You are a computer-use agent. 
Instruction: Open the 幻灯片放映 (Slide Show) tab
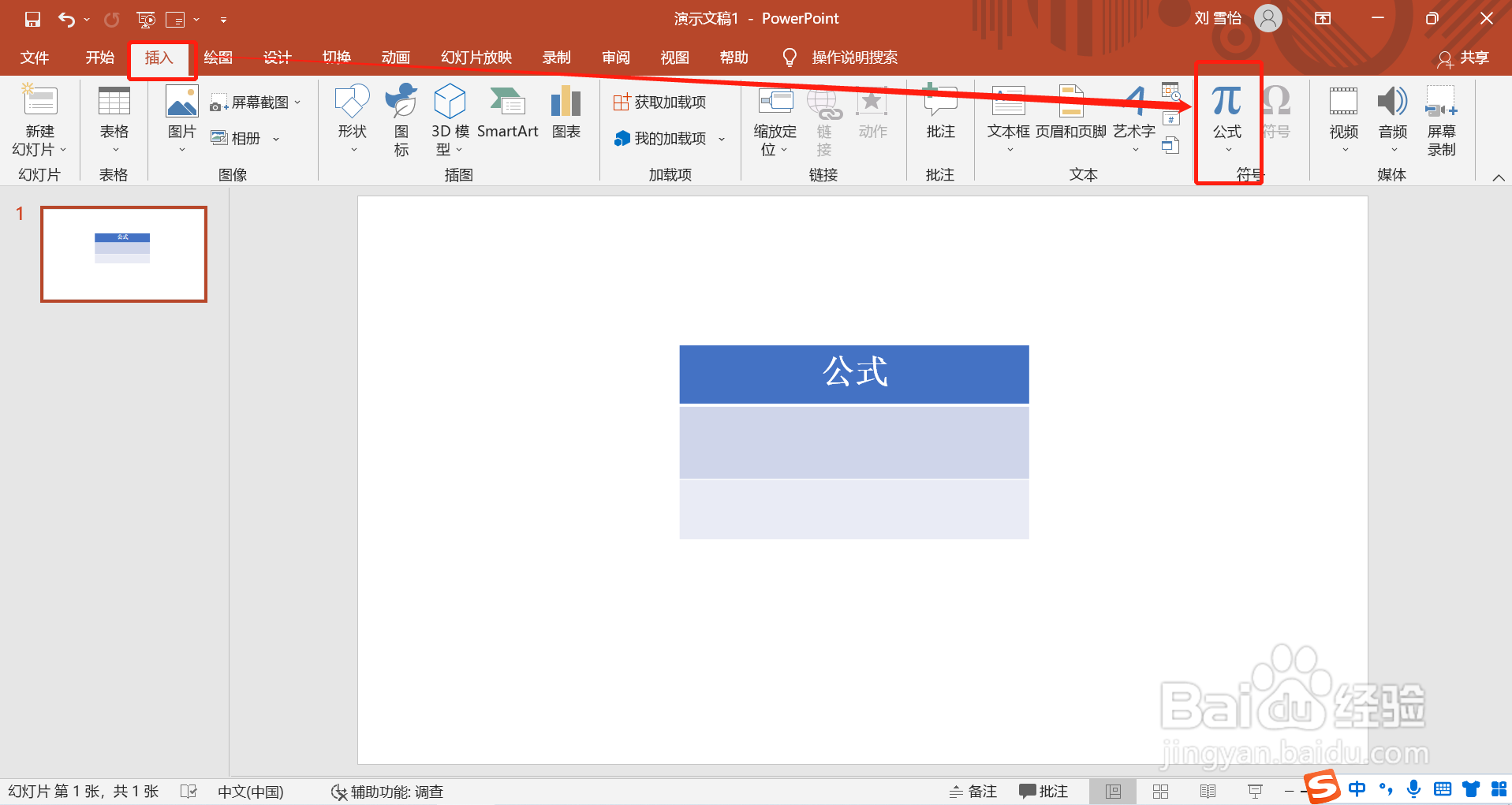476,58
